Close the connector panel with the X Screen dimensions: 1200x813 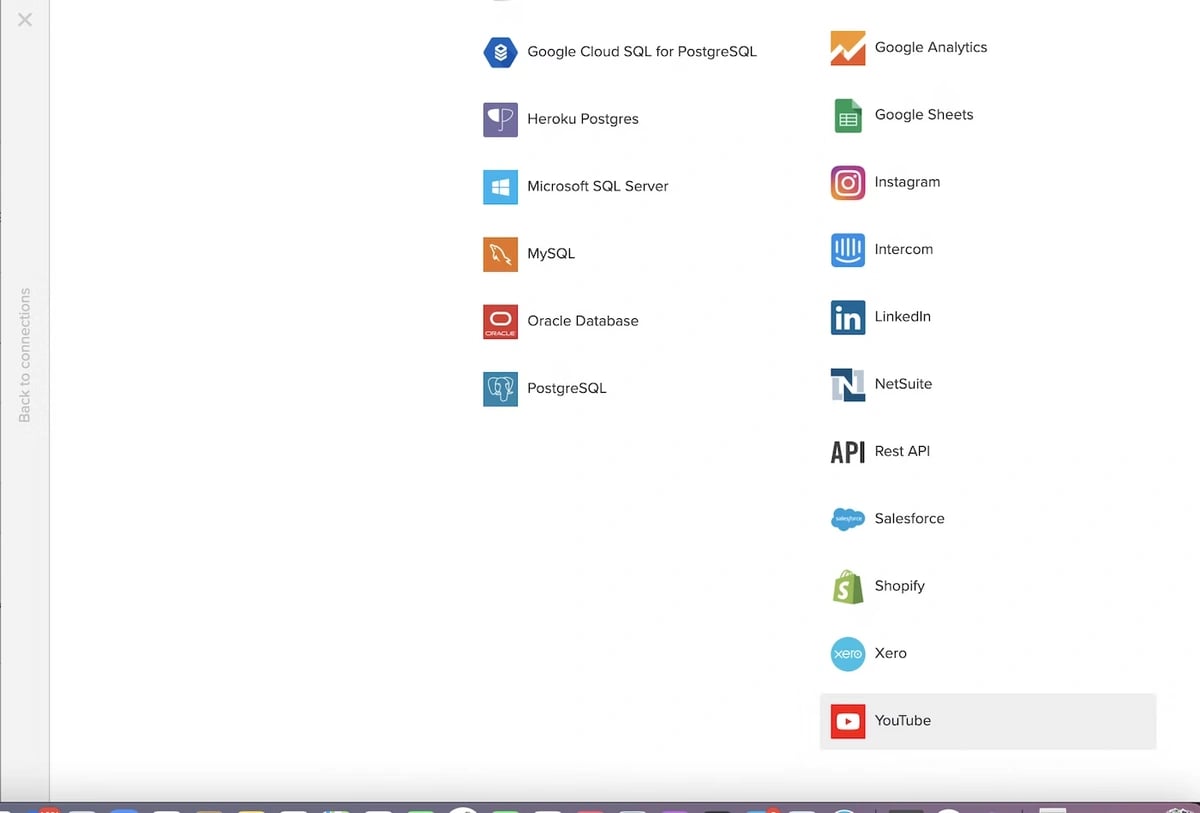point(25,19)
